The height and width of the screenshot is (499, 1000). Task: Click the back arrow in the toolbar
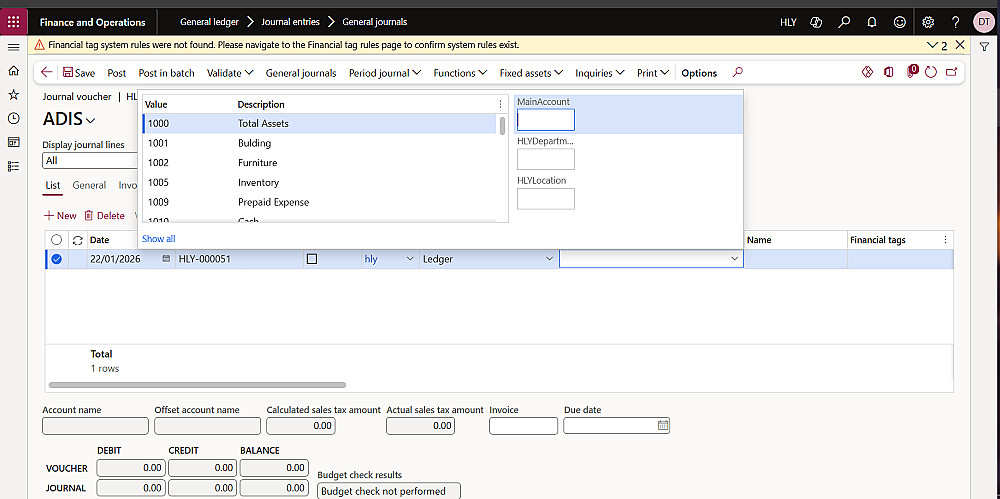click(x=47, y=73)
